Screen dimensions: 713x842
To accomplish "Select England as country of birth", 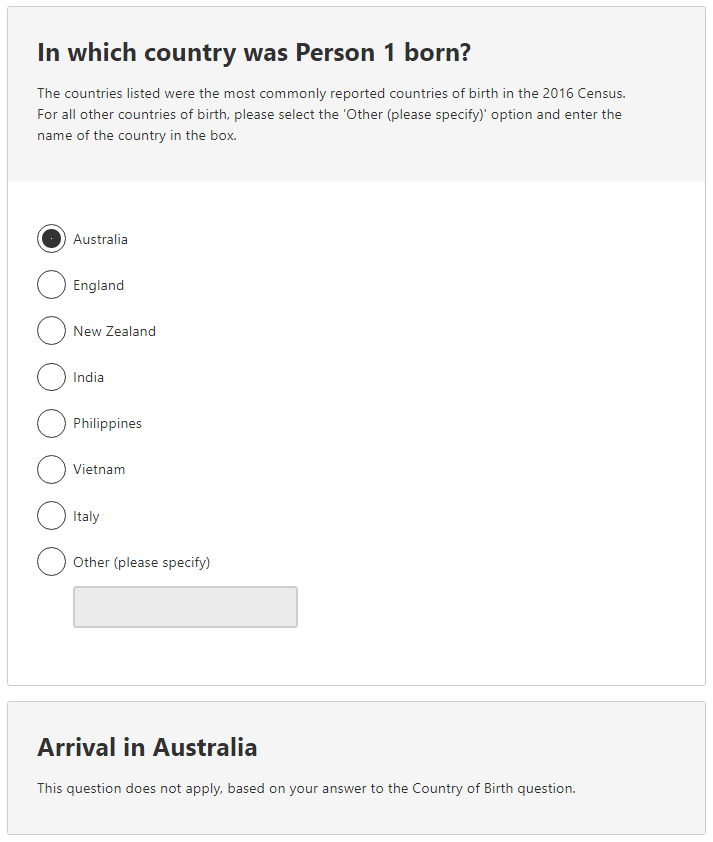I will point(51,284).
